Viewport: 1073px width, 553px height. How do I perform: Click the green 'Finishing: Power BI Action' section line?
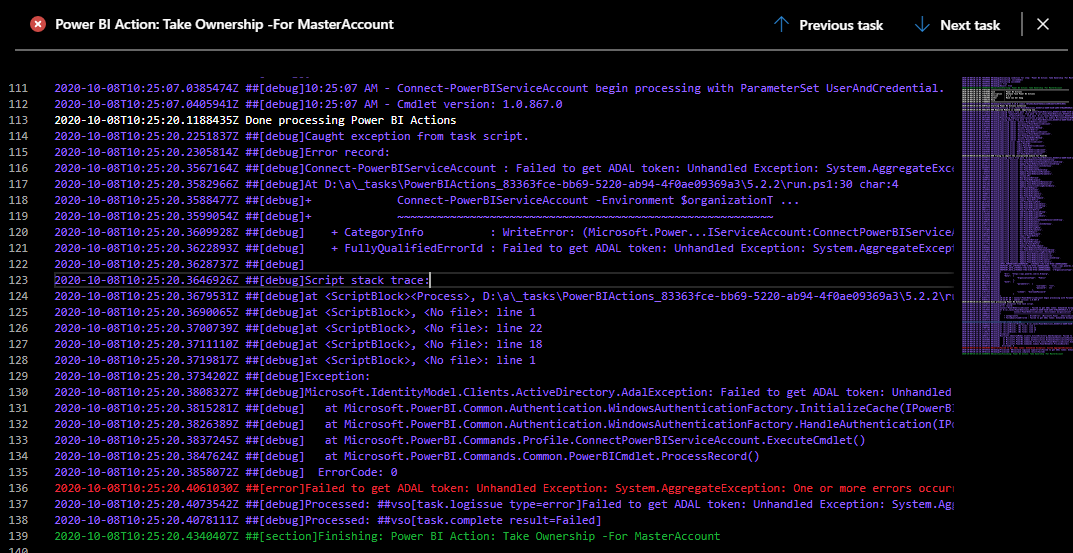point(387,536)
